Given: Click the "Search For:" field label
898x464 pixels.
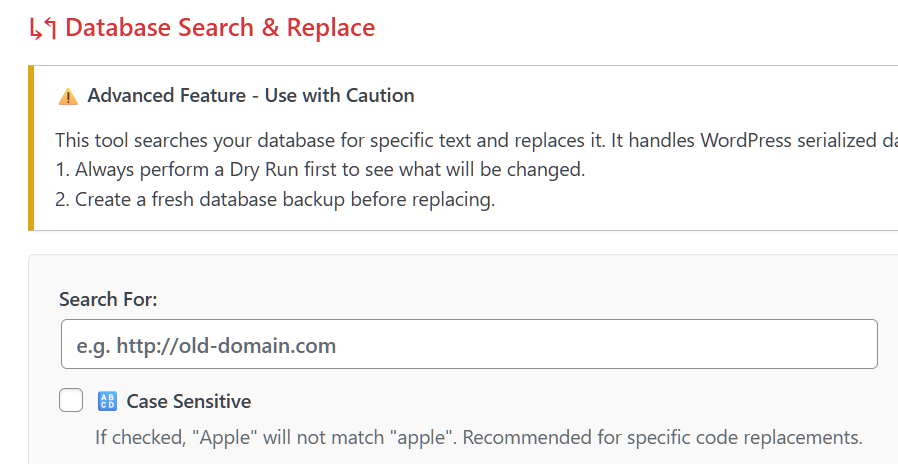Looking at the screenshot, I should tap(109, 299).
